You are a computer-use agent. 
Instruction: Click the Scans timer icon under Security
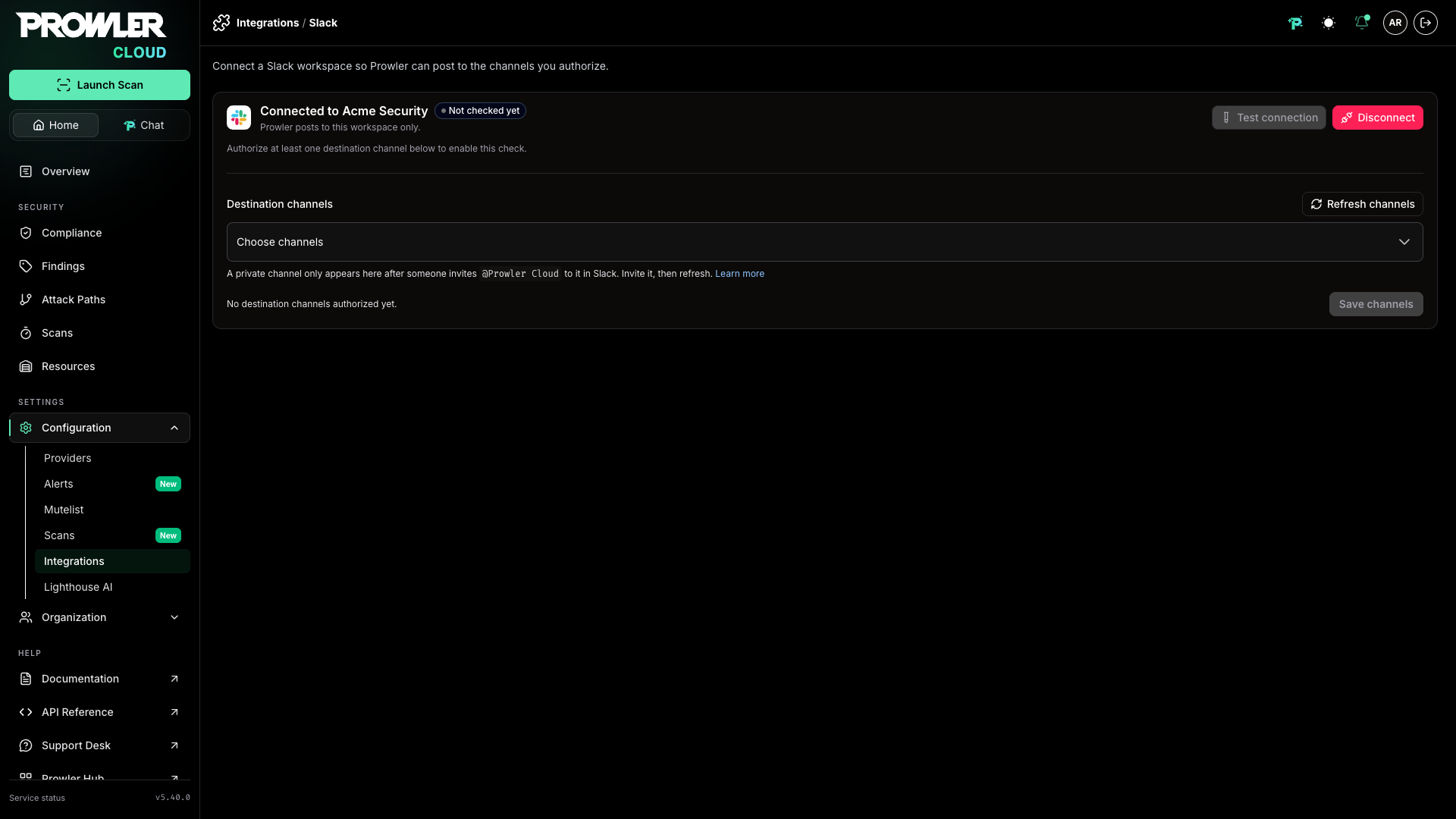click(x=26, y=333)
